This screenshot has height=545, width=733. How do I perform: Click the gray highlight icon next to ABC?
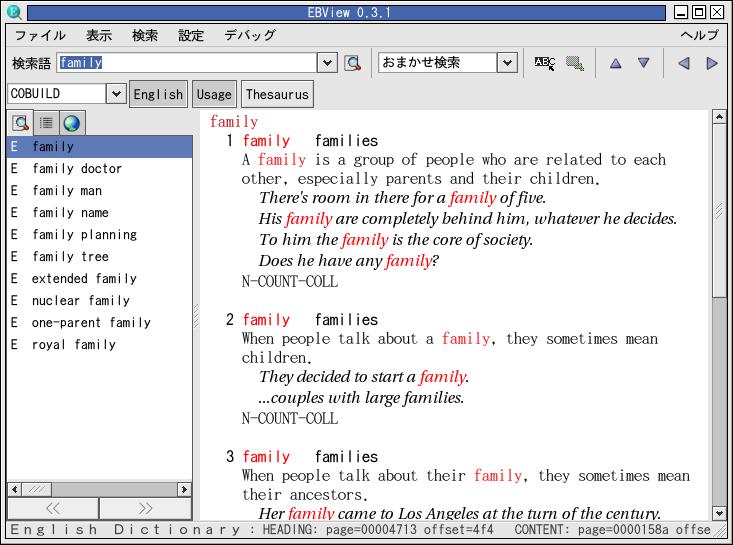[574, 63]
